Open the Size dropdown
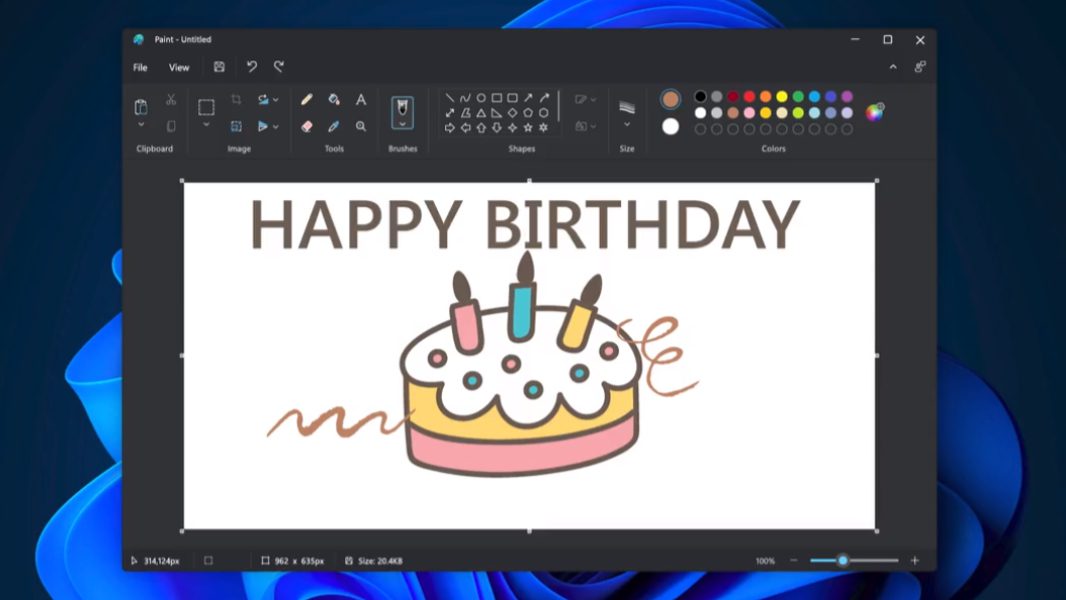 coord(627,125)
